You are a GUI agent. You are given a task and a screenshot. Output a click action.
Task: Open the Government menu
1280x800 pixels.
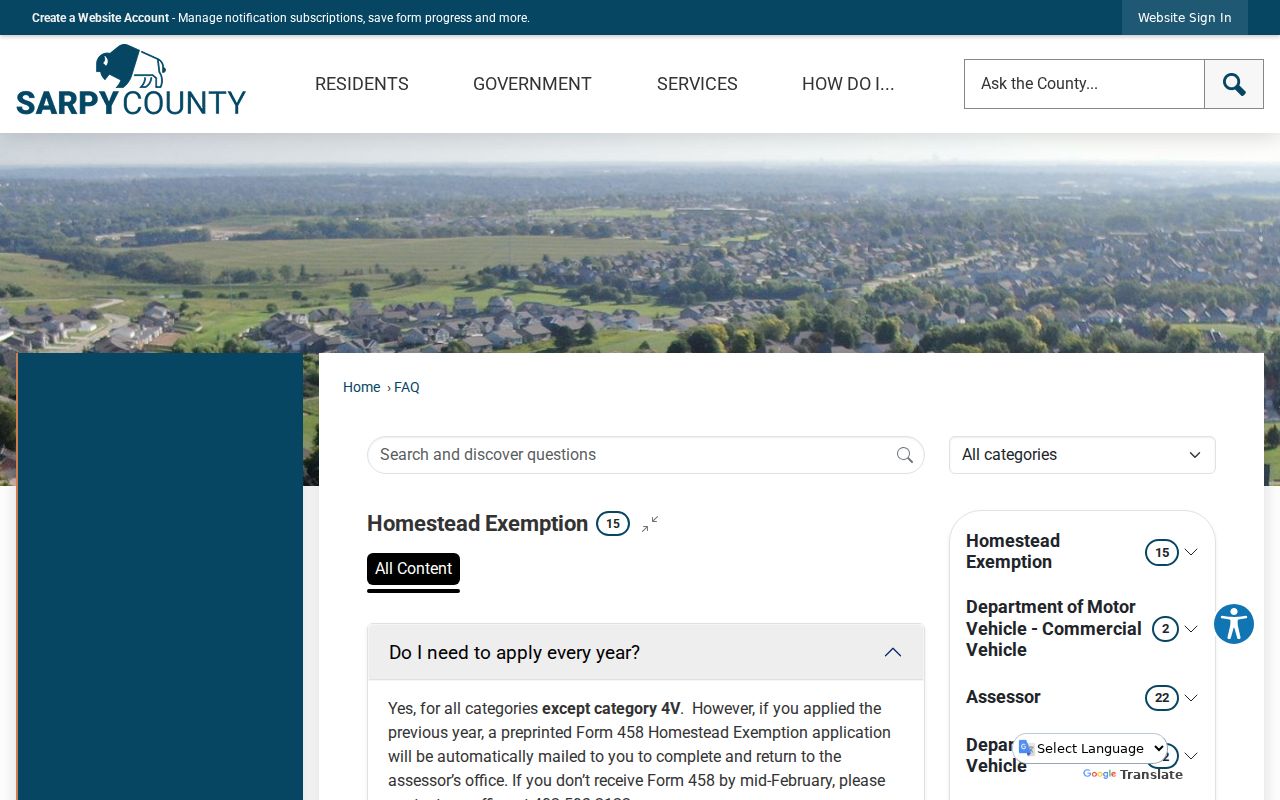[532, 84]
